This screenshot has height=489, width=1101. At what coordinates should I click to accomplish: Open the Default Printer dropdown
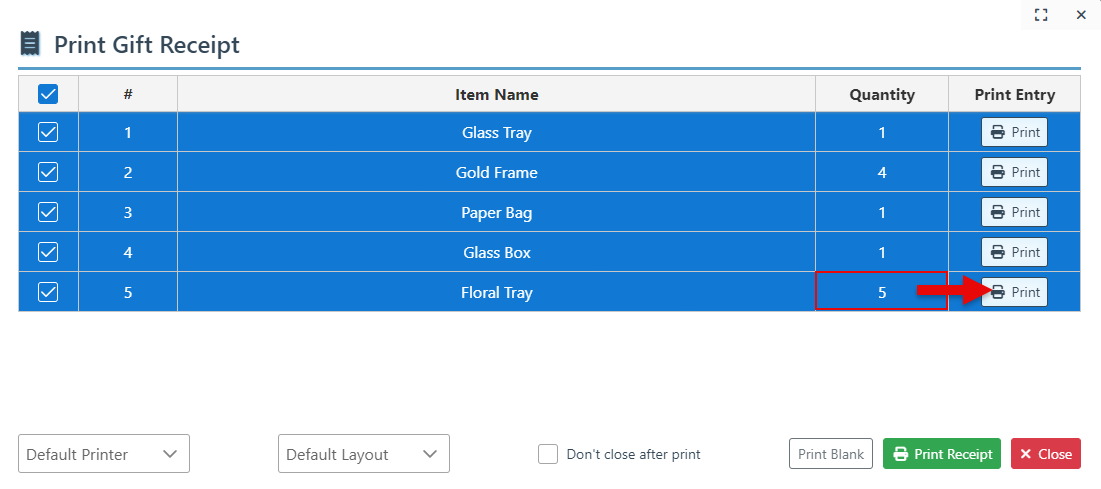104,454
